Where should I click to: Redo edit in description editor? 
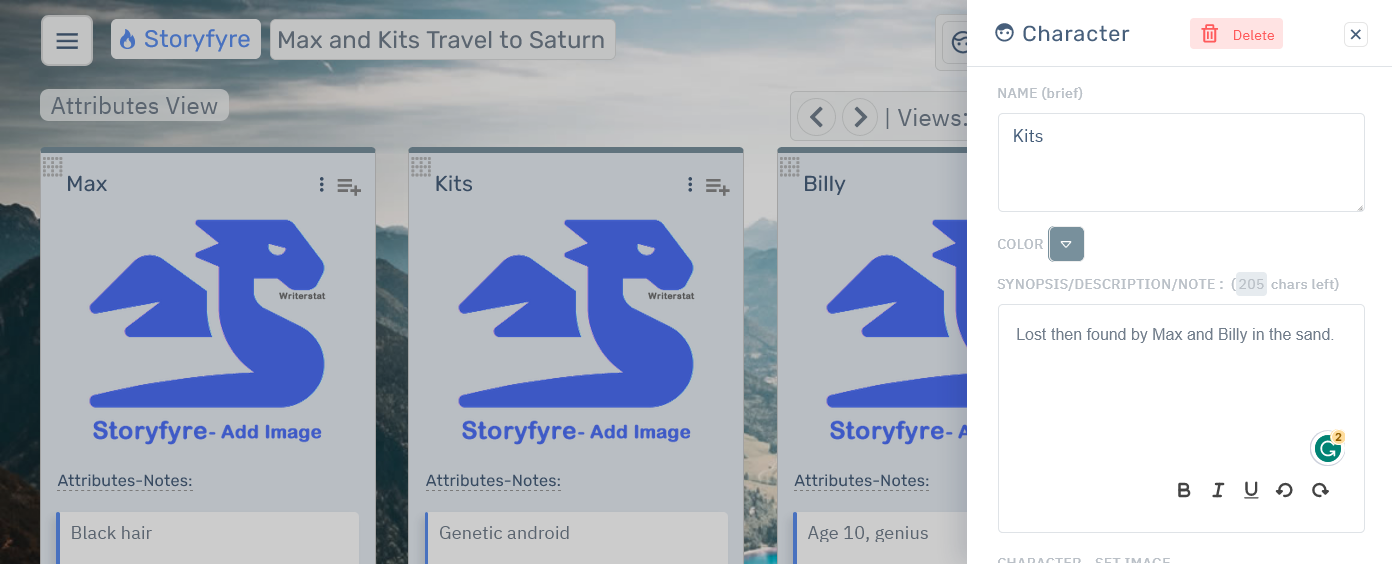(x=1320, y=490)
